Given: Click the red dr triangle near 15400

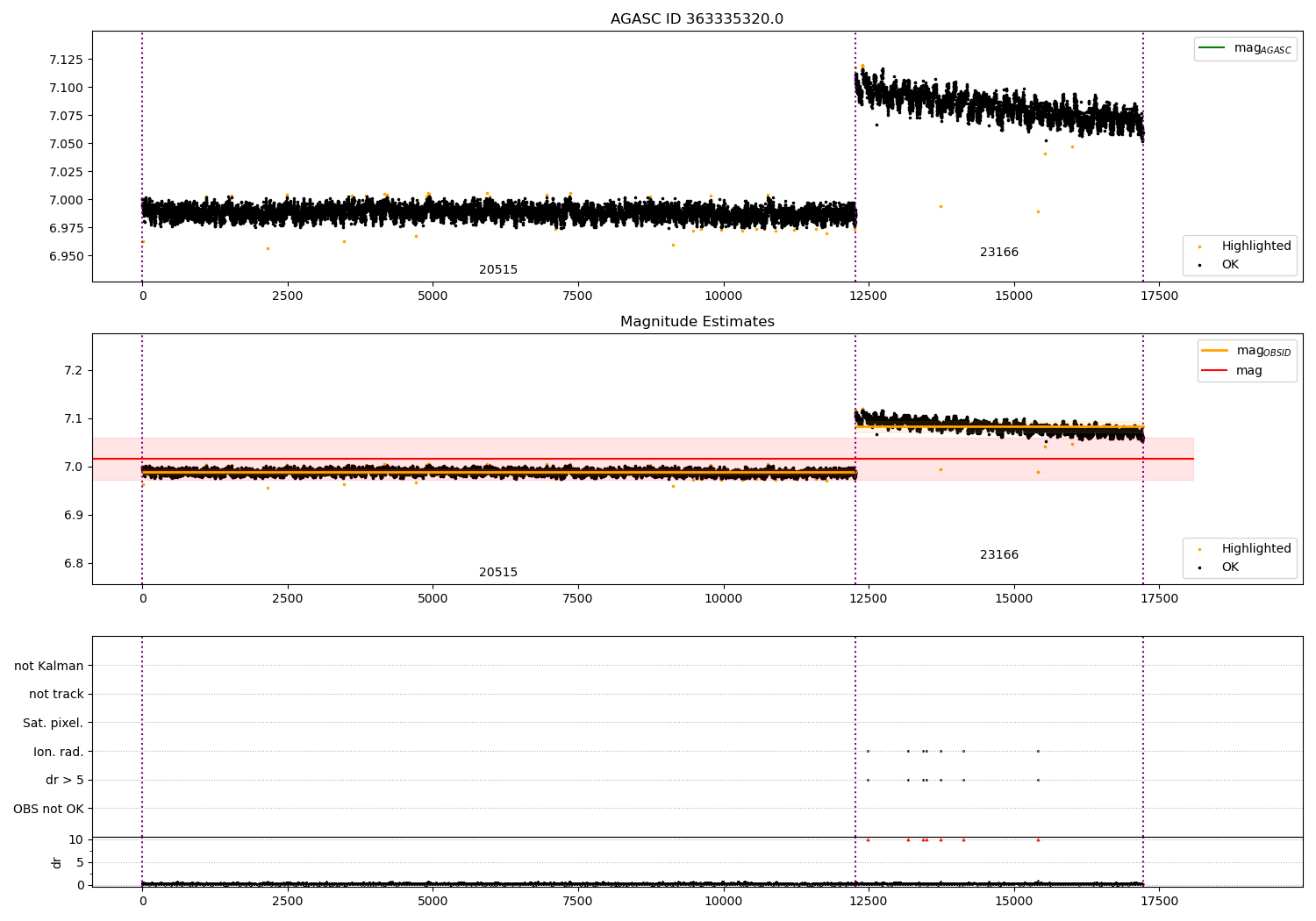Looking at the screenshot, I should [1038, 839].
